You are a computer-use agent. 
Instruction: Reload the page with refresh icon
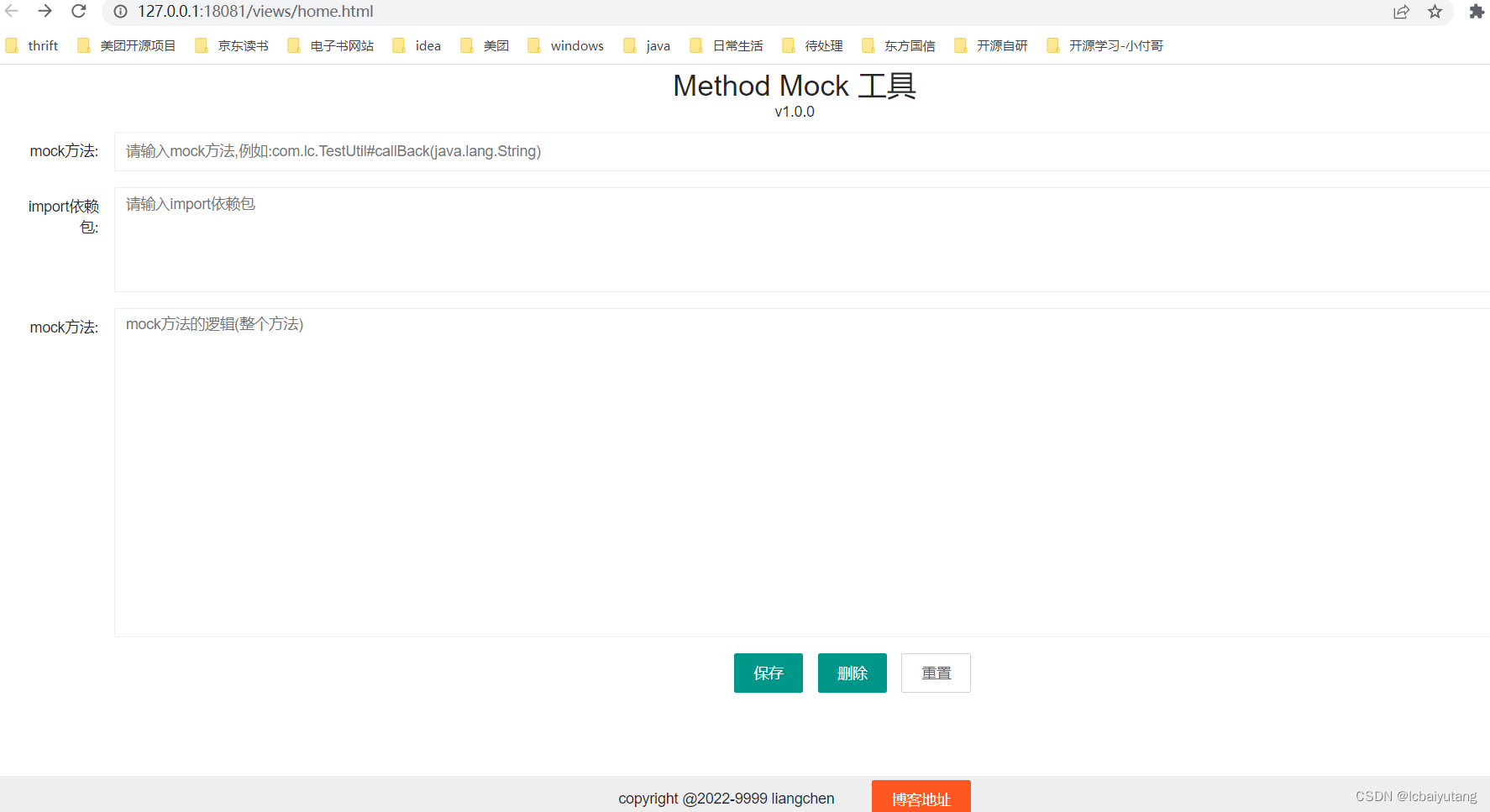tap(79, 11)
